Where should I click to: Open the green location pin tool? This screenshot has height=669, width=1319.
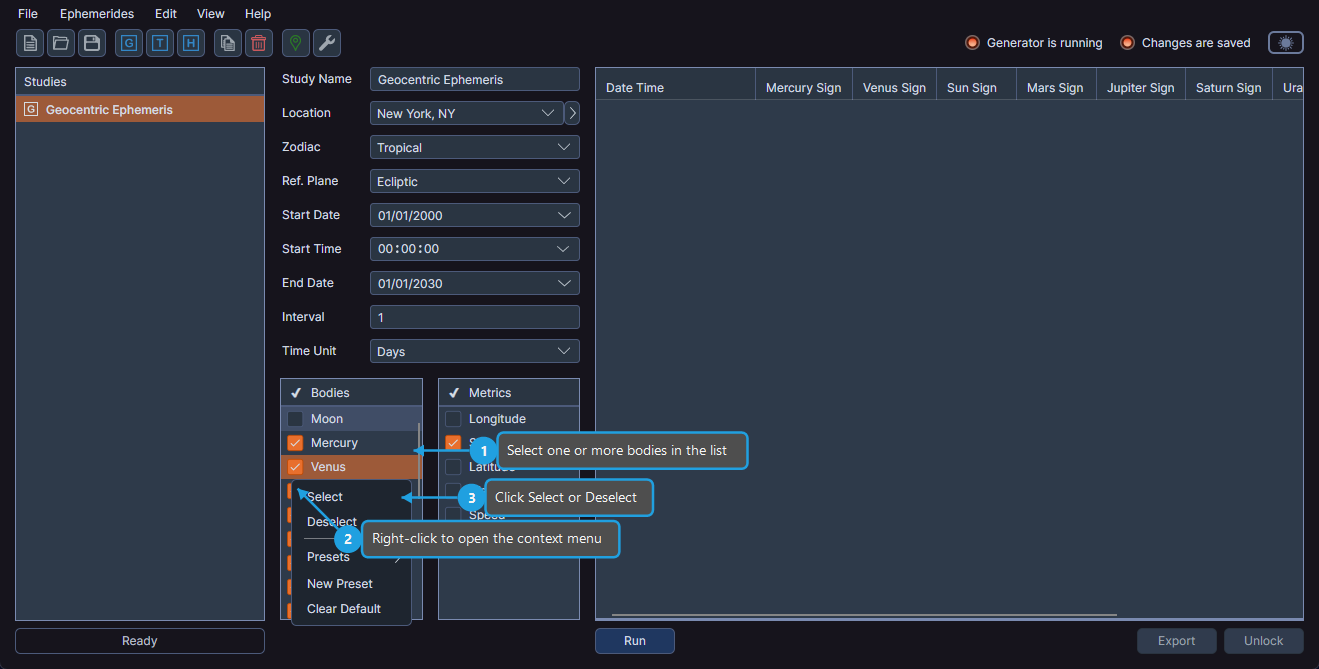tap(295, 43)
